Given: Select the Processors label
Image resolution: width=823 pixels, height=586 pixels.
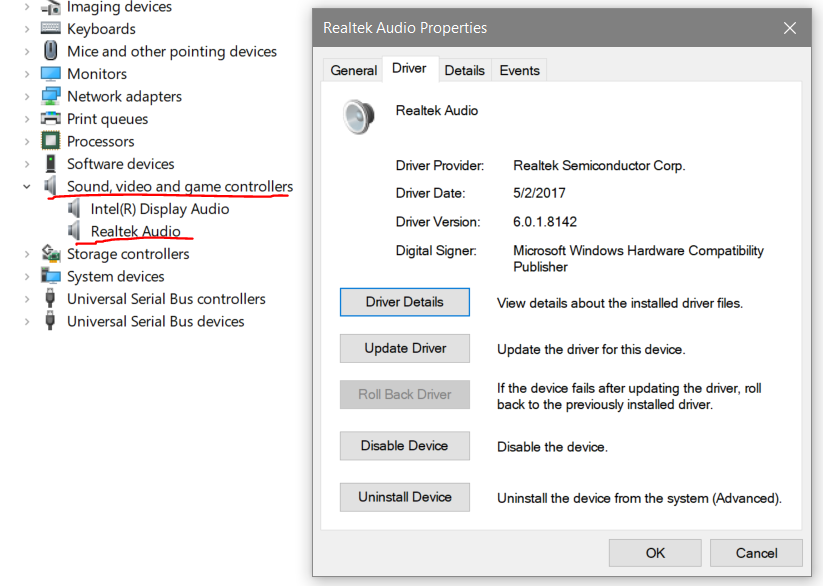Looking at the screenshot, I should tap(101, 142).
